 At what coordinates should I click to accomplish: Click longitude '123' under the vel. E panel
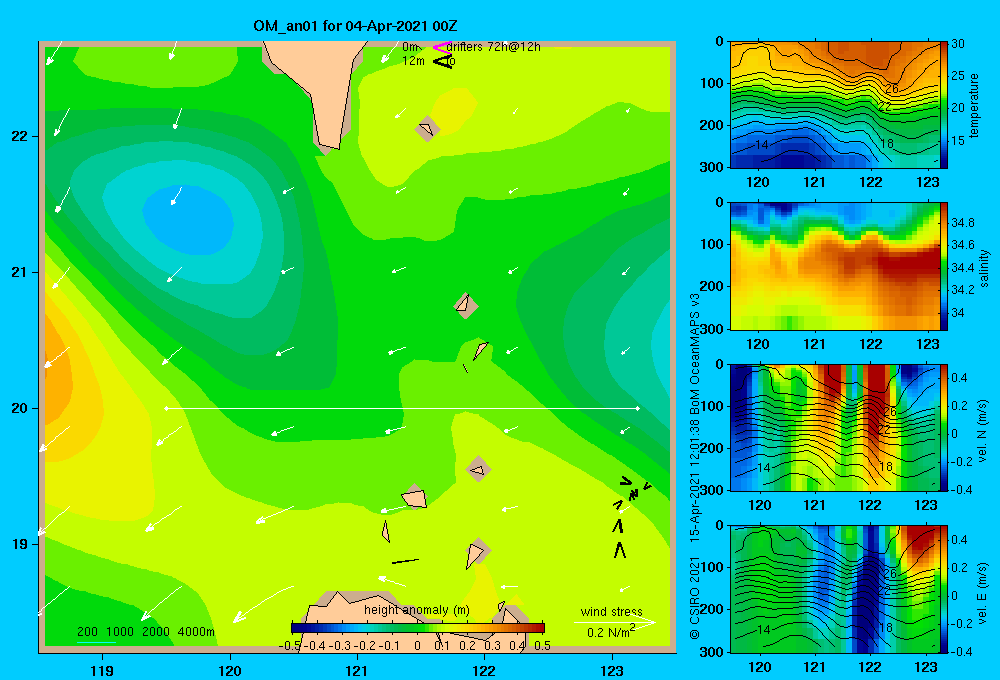point(926,667)
